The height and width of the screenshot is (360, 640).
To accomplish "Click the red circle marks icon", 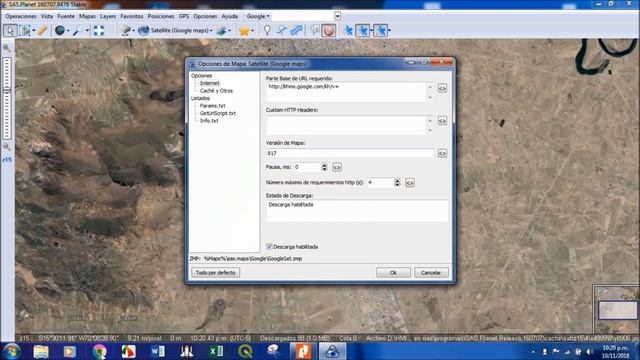I will [329, 30].
